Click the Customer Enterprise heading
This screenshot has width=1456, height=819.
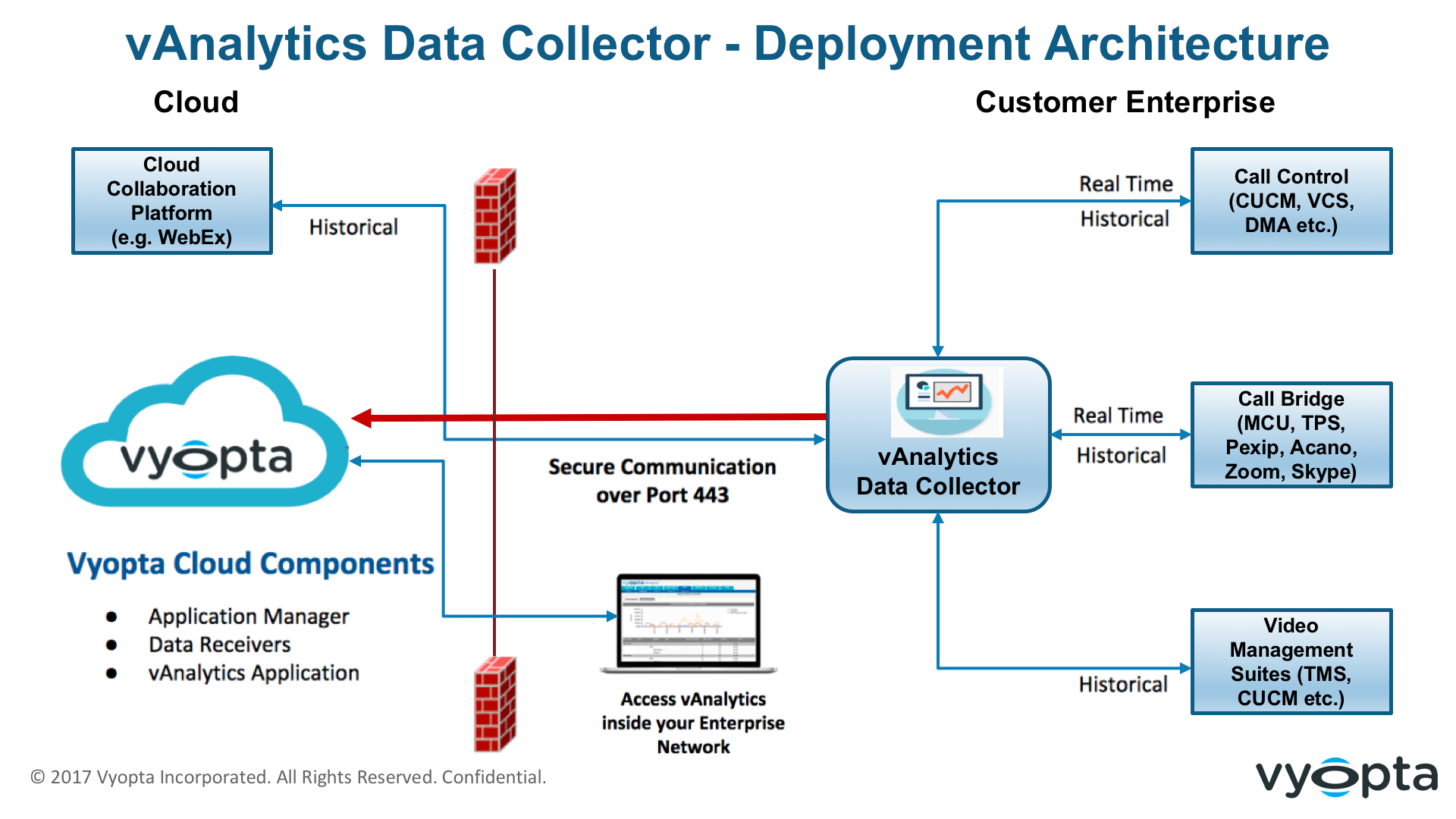point(1125,102)
